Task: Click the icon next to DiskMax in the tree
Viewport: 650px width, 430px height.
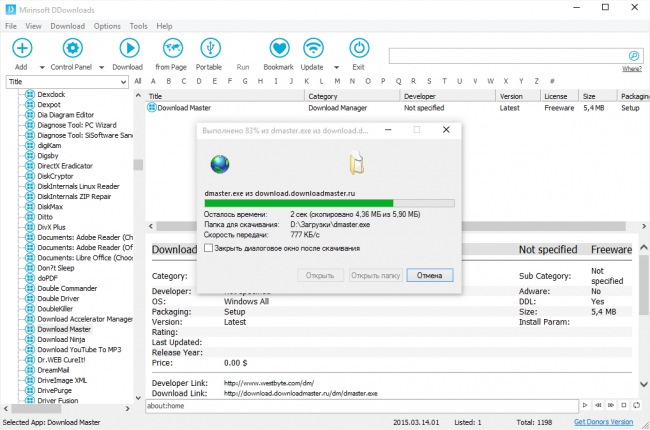Action: tap(30, 206)
